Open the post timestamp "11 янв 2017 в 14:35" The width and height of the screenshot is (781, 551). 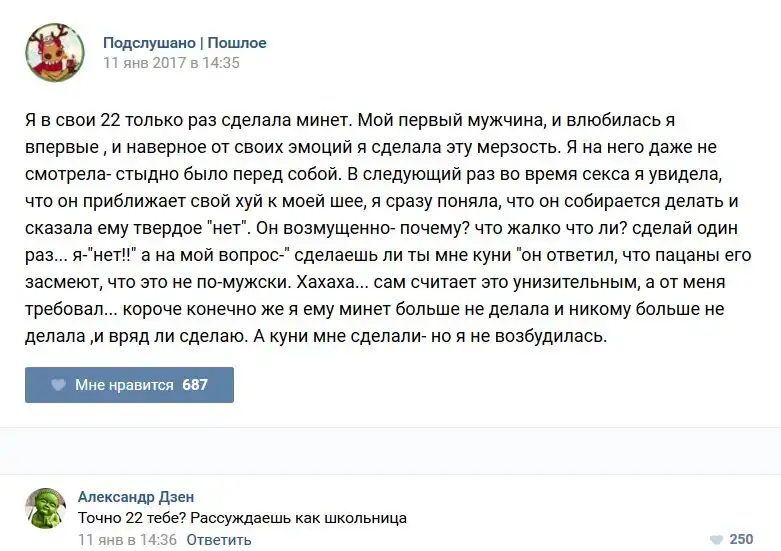pos(171,62)
